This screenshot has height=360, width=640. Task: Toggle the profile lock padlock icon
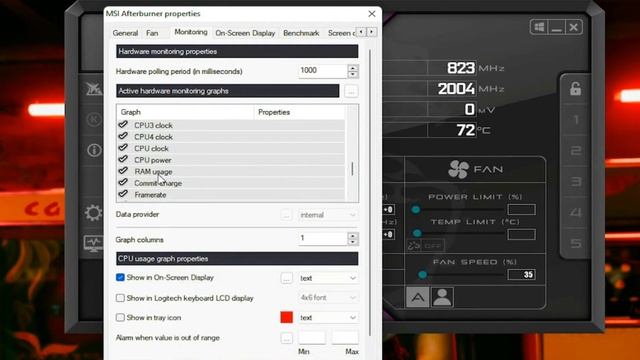click(576, 88)
